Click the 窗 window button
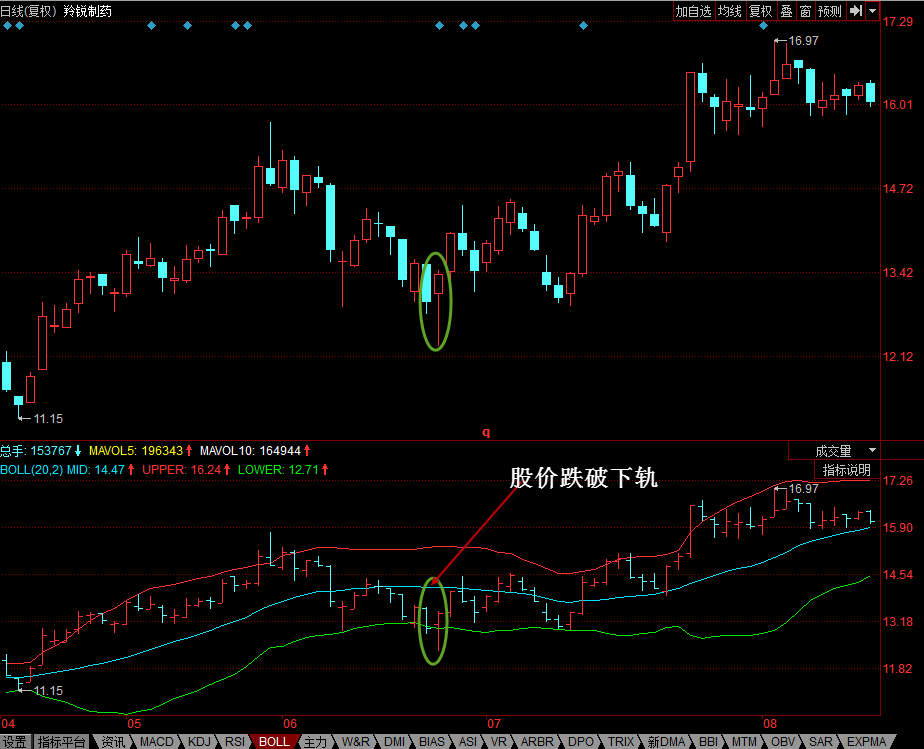924x749 pixels. [x=805, y=11]
